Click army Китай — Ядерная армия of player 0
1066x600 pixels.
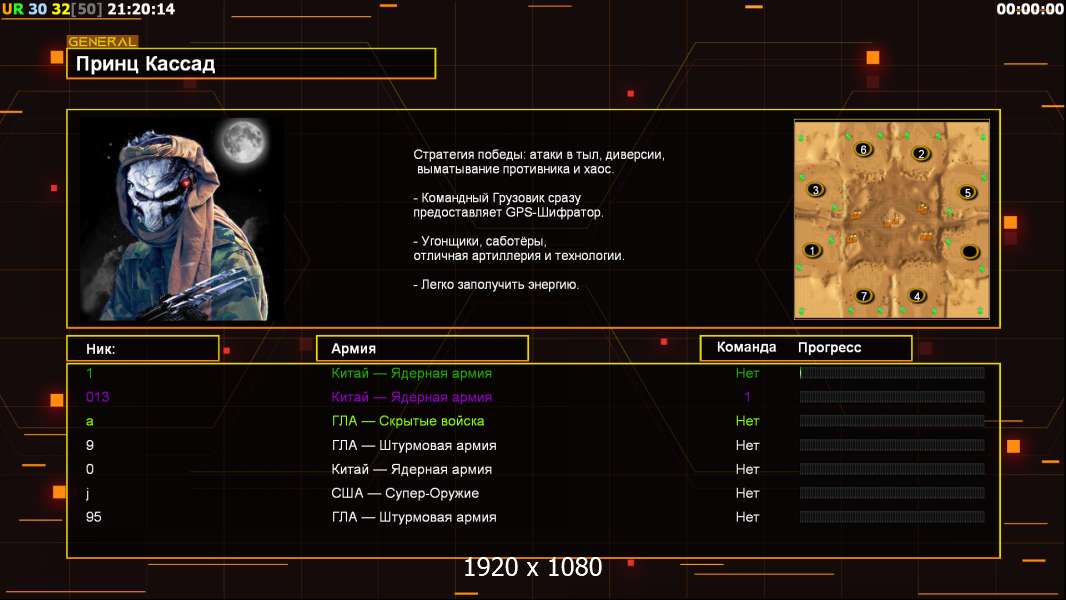click(x=411, y=470)
